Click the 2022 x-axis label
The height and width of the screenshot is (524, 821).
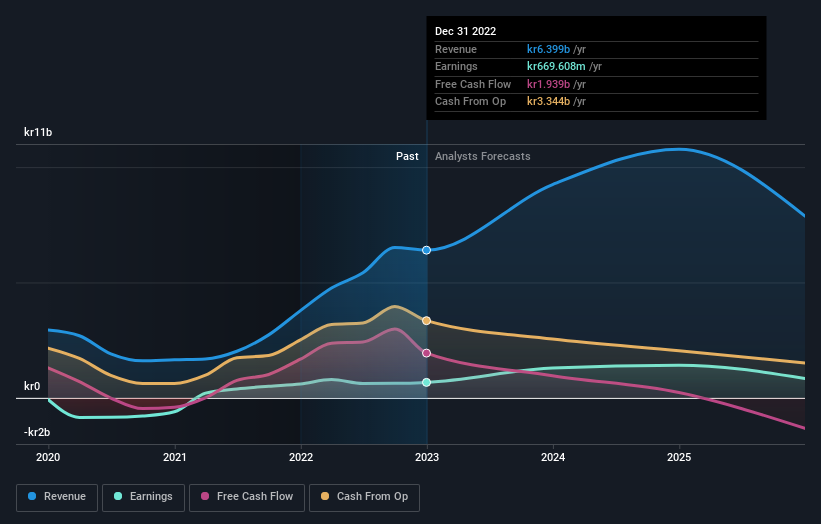pyautogui.click(x=301, y=458)
